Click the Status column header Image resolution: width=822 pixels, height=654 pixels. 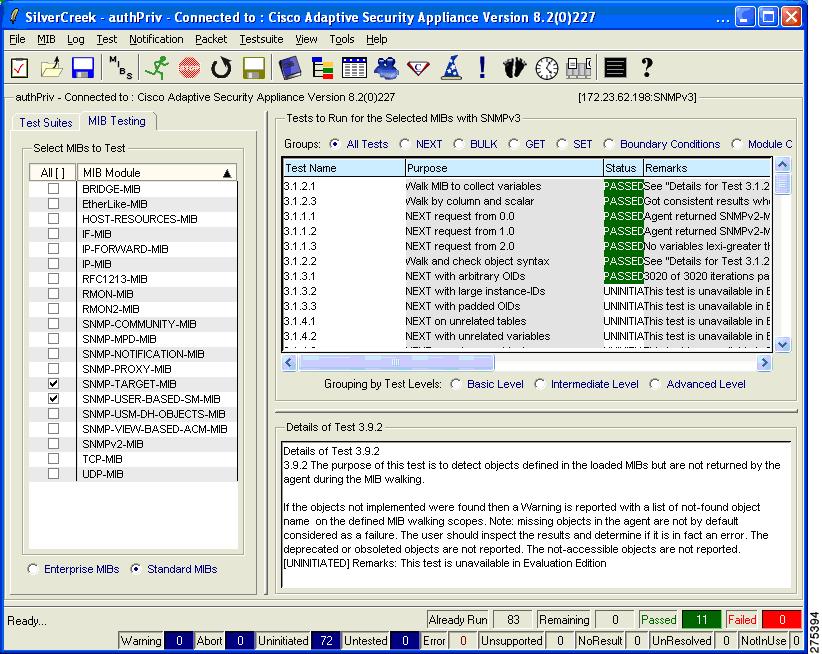pyautogui.click(x=623, y=168)
